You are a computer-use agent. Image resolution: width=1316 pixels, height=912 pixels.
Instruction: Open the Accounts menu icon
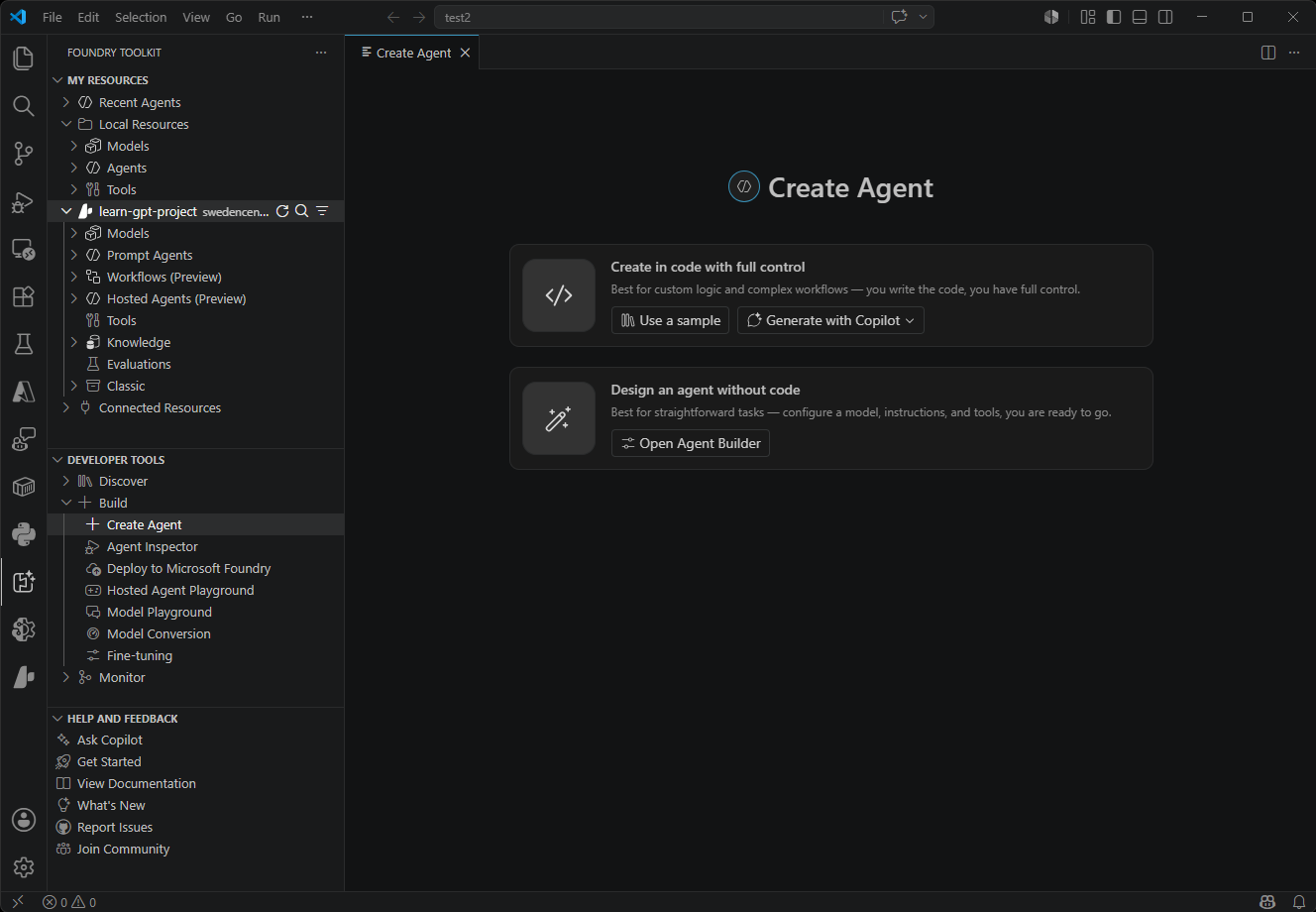(x=23, y=820)
